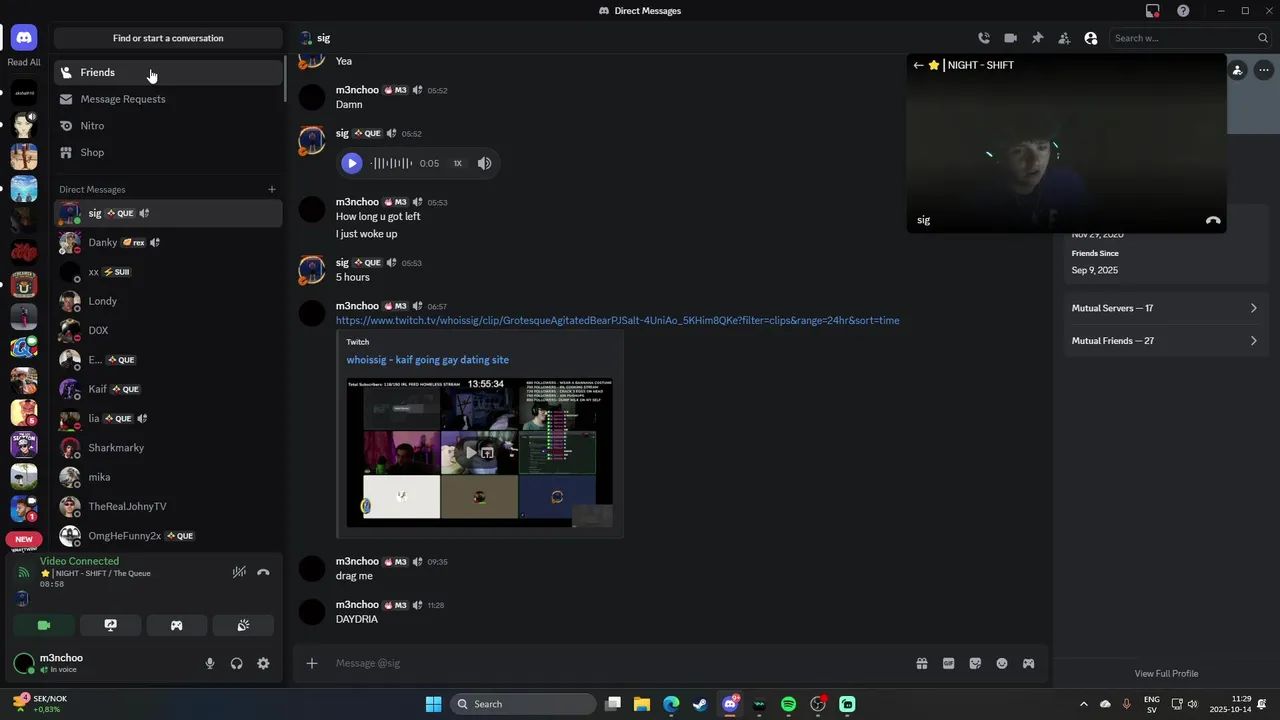Click Read All under home icon
This screenshot has height=720, width=1280.
tap(24, 62)
